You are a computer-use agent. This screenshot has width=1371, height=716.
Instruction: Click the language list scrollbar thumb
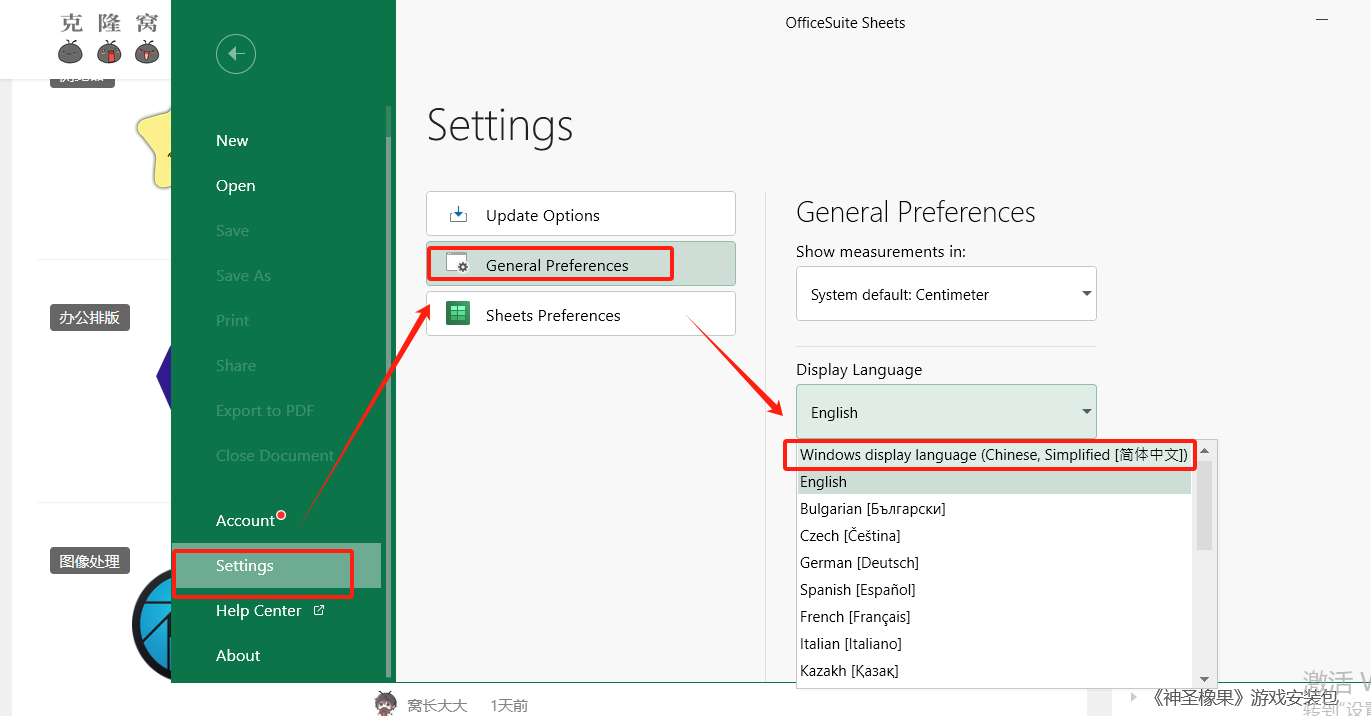pyautogui.click(x=1204, y=506)
